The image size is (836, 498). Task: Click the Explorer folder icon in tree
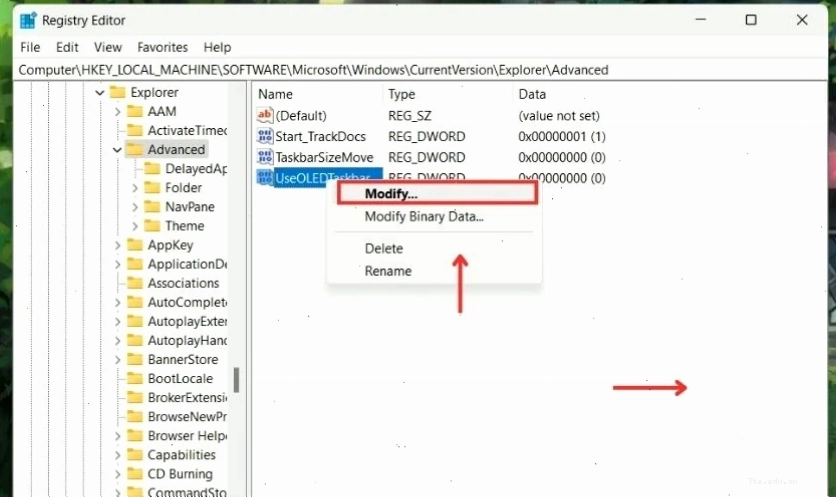[x=117, y=92]
